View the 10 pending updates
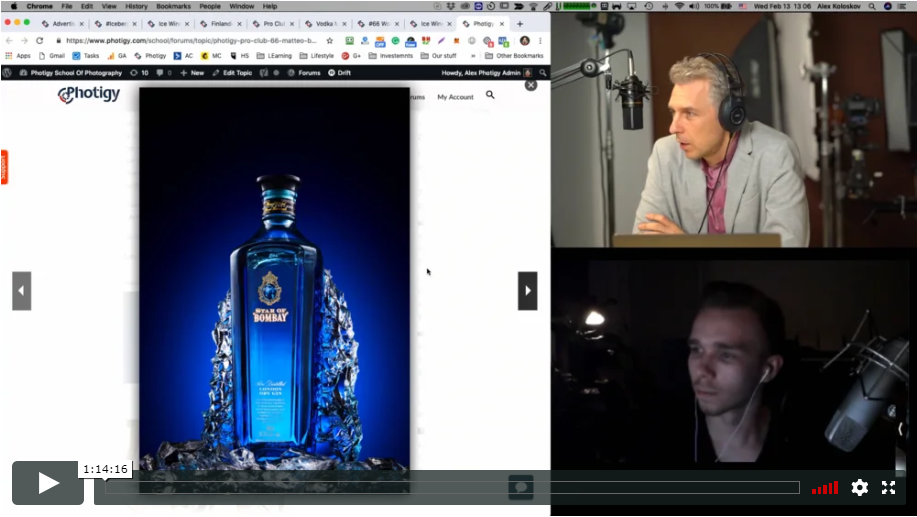This screenshot has height=517, width=917. [139, 73]
